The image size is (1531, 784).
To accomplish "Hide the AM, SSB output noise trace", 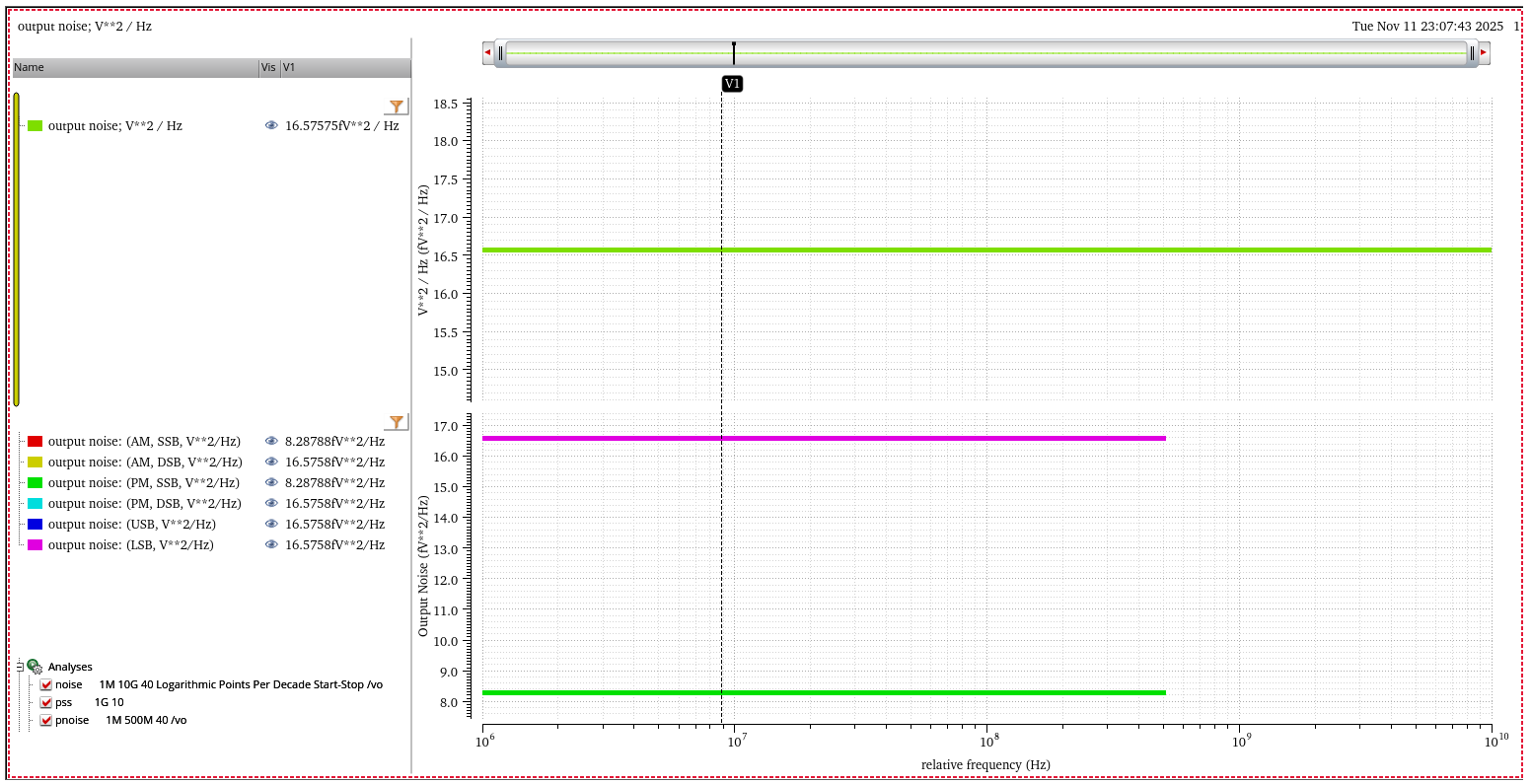I will [271, 442].
